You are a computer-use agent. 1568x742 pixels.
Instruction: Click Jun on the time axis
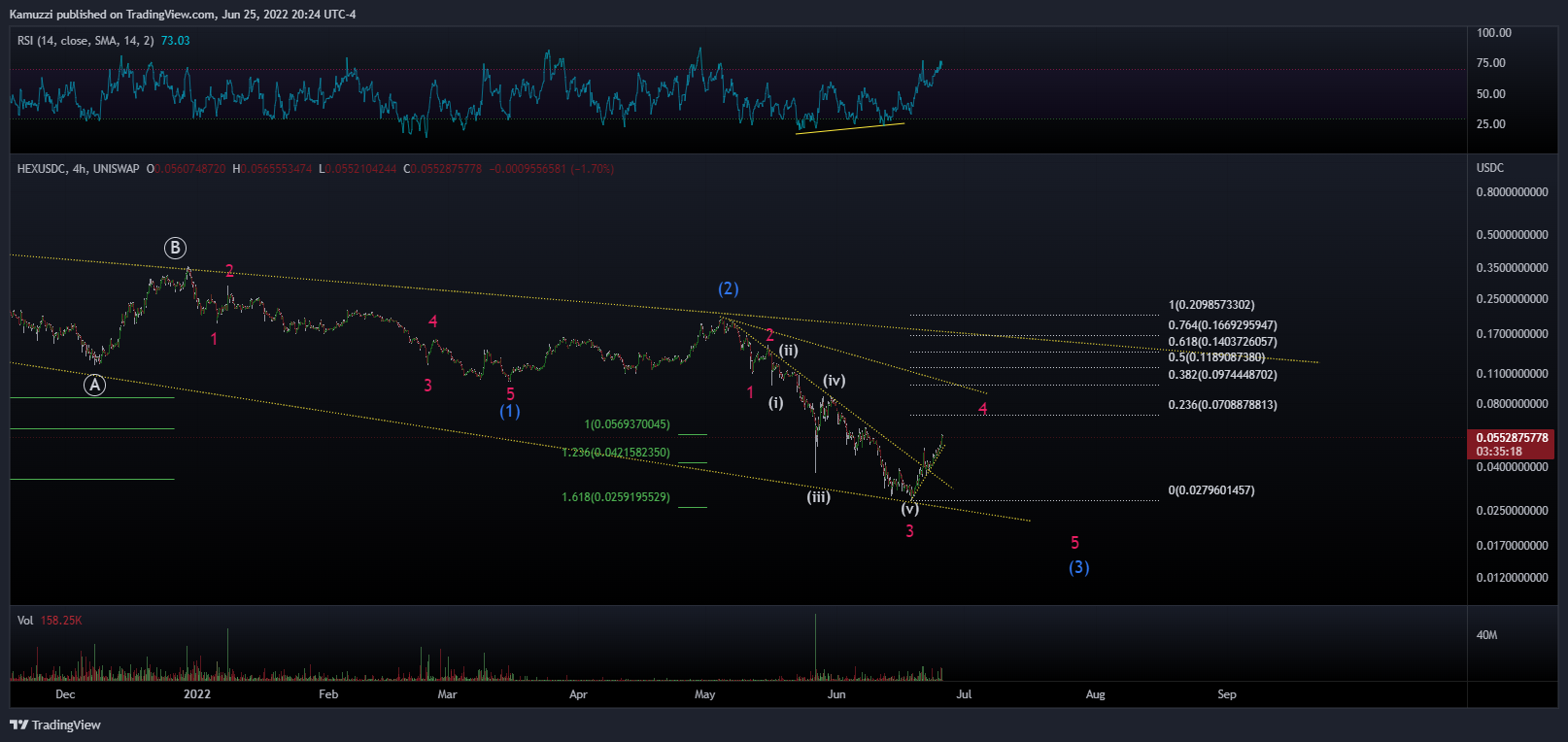(836, 694)
